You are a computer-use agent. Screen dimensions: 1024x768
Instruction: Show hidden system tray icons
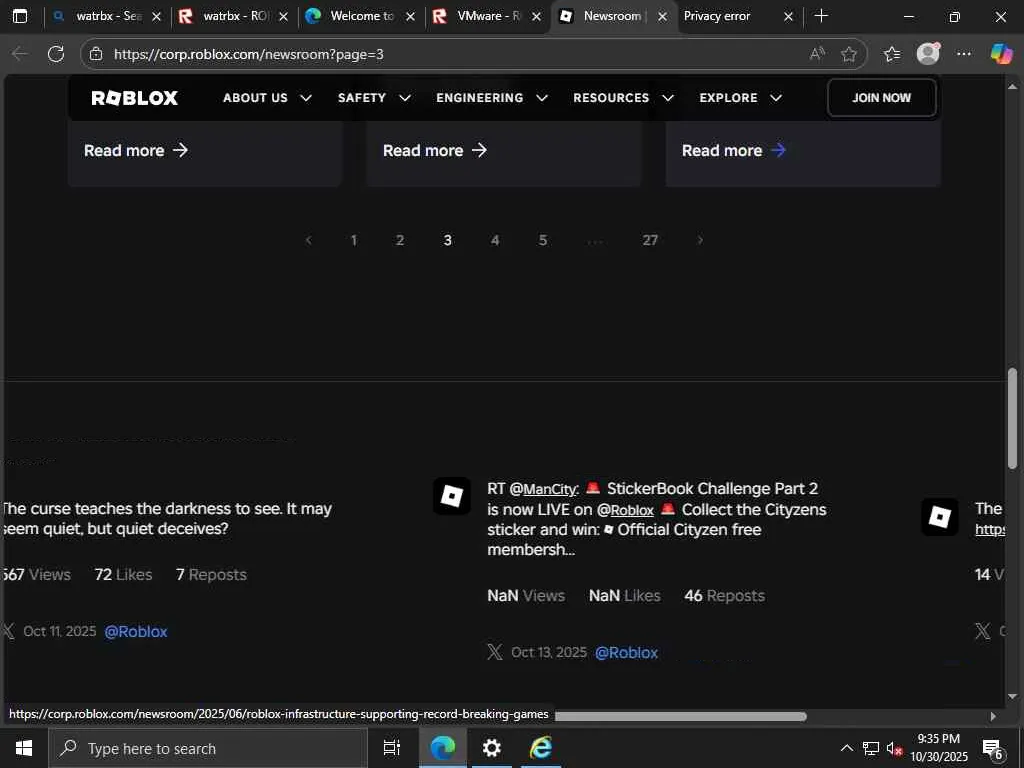coord(846,748)
